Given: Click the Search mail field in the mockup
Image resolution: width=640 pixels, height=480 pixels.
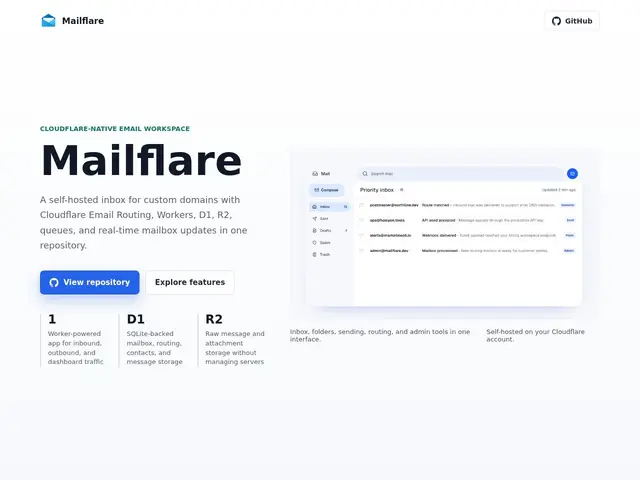Looking at the screenshot, I should (460, 173).
